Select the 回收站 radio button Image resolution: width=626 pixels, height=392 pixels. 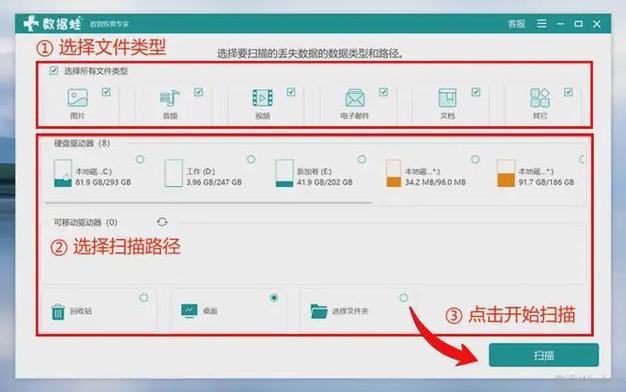click(x=144, y=298)
